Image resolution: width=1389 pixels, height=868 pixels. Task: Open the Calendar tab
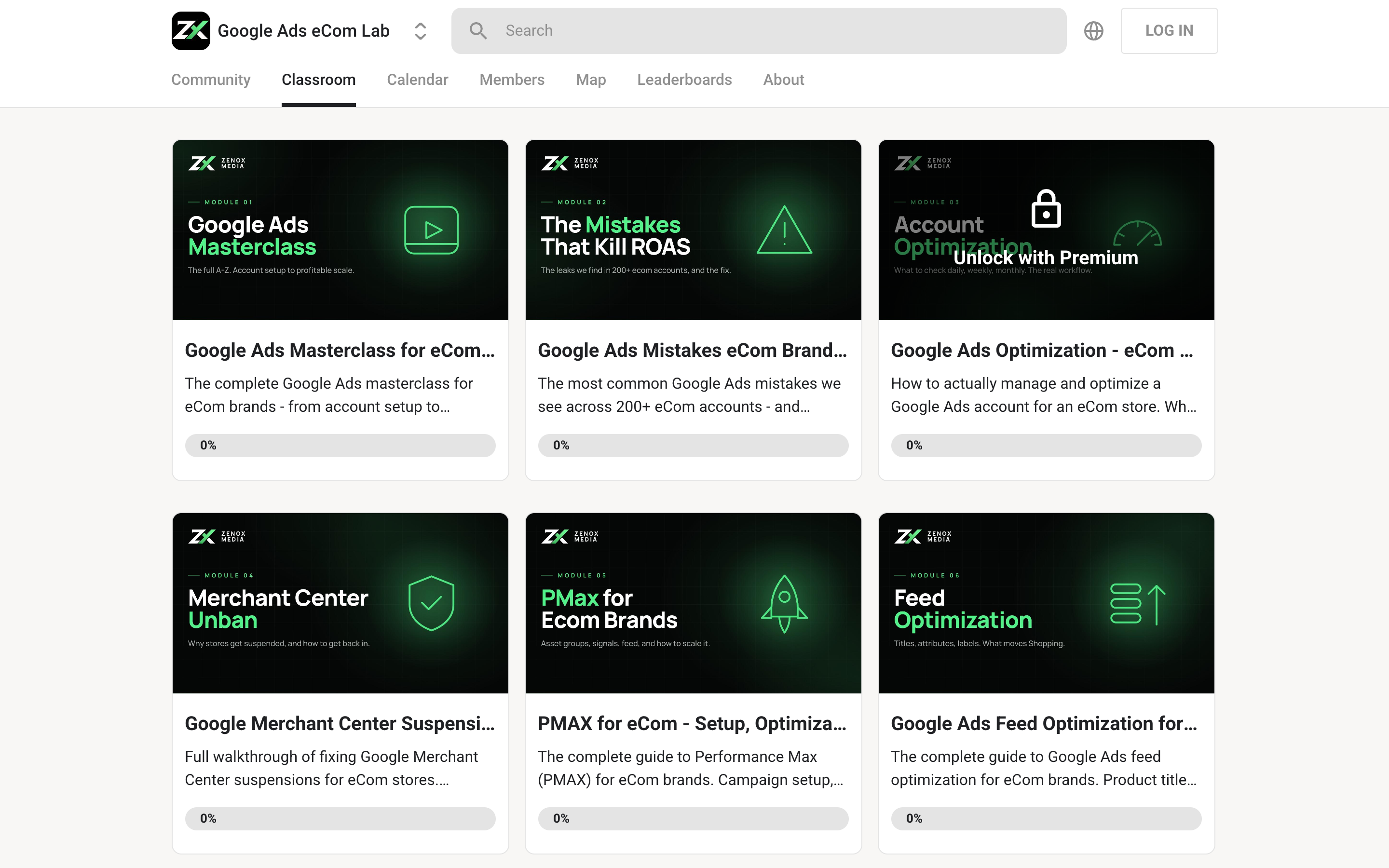click(417, 80)
